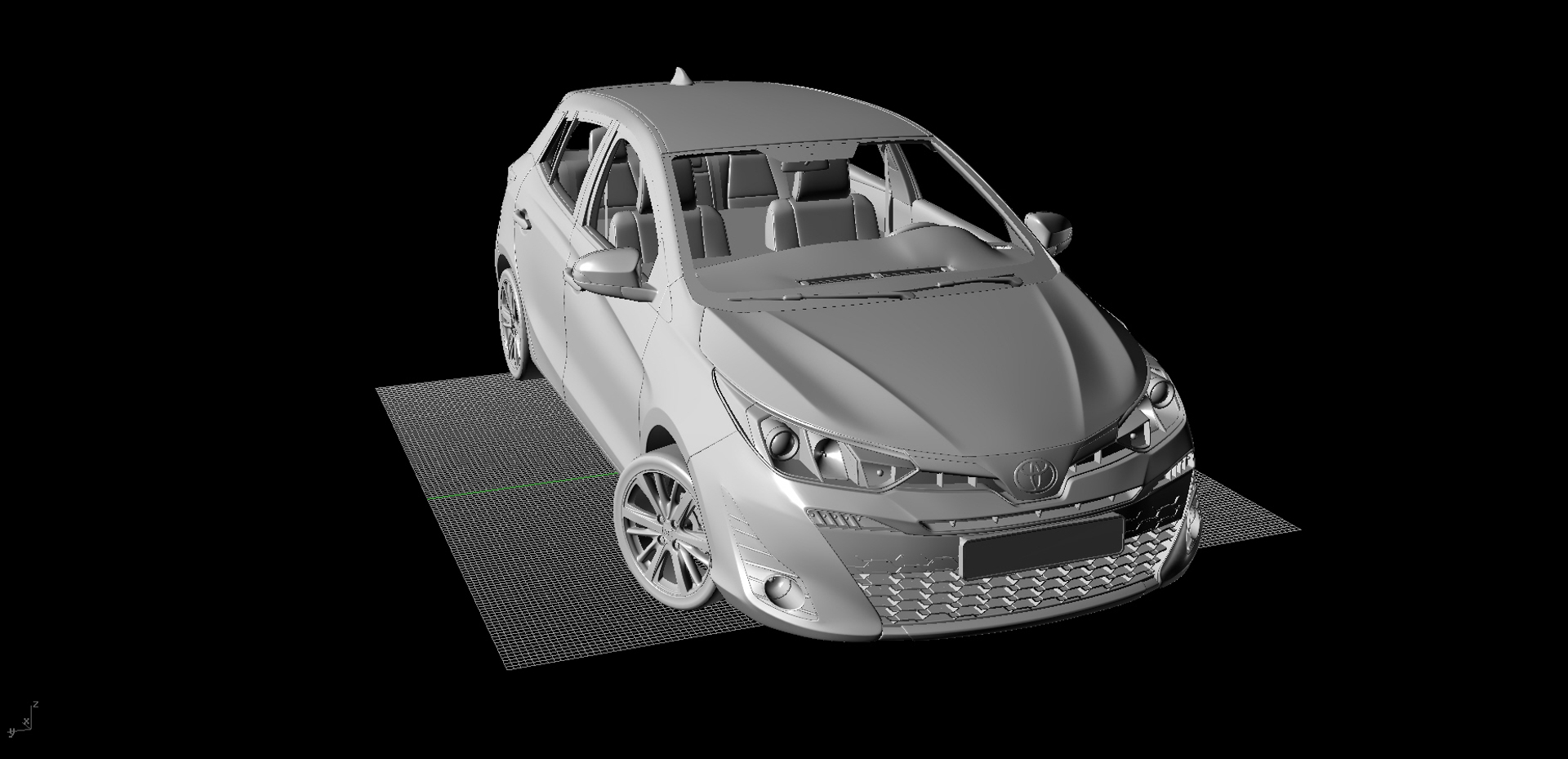Click the green axis line on grid
Screen dimensions: 1568x759
[523, 485]
